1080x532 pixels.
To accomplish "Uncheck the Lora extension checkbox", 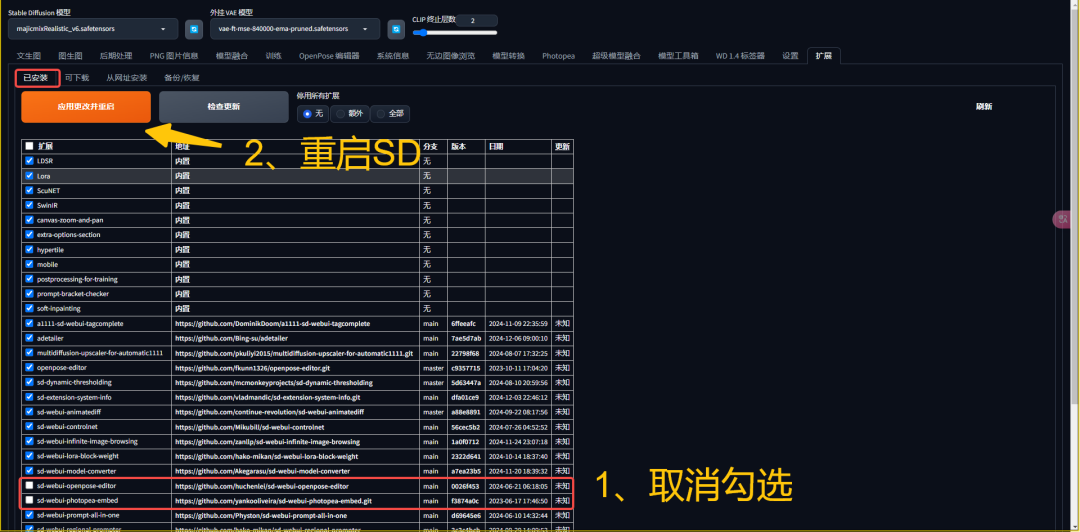I will pyautogui.click(x=29, y=176).
